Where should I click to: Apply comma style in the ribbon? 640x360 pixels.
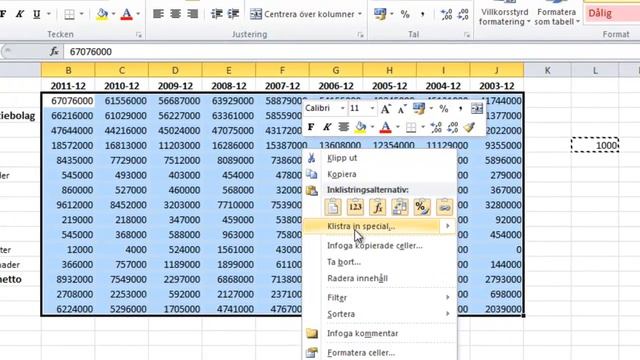[422, 14]
